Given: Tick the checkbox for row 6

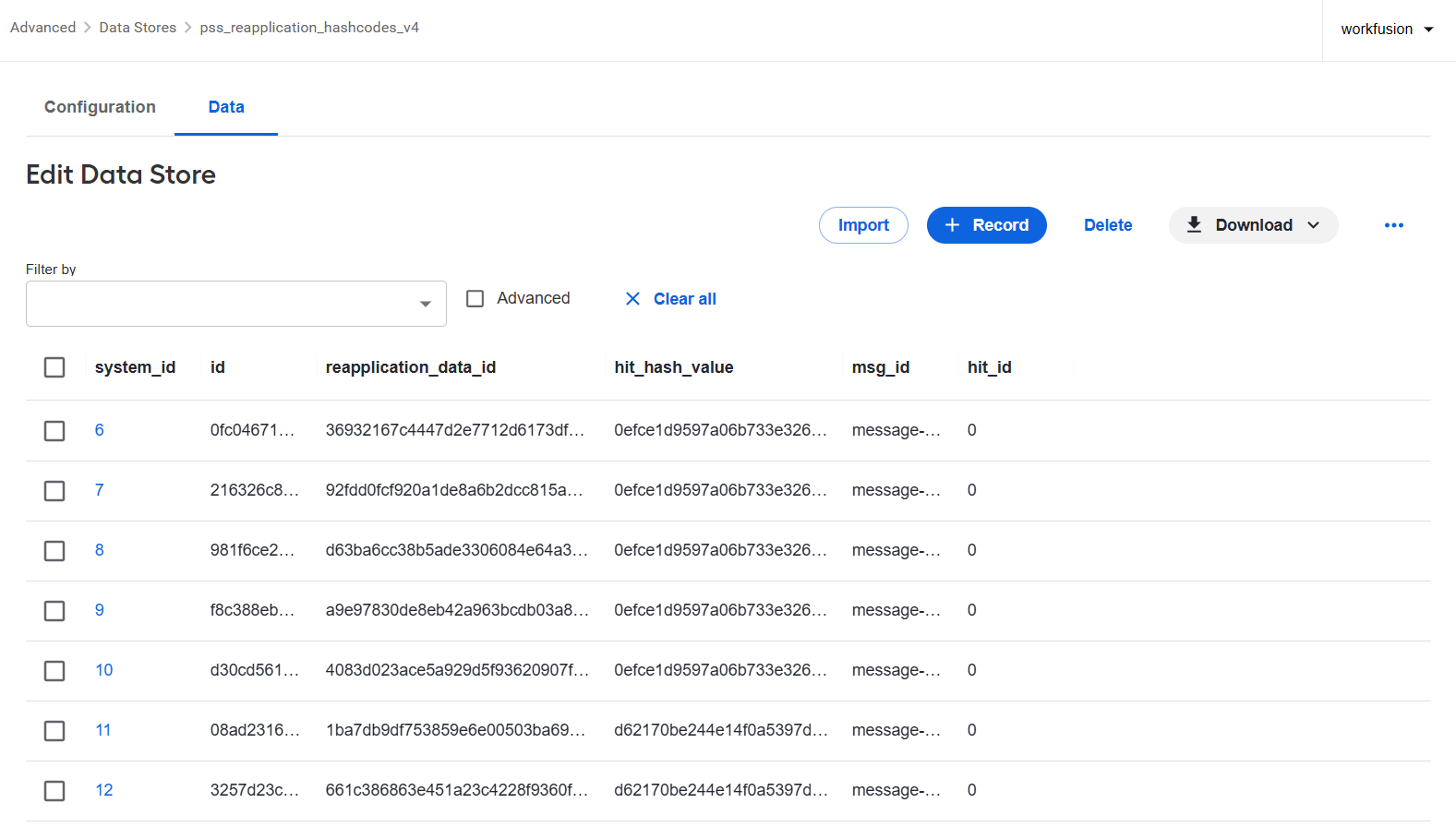Looking at the screenshot, I should pyautogui.click(x=54, y=431).
